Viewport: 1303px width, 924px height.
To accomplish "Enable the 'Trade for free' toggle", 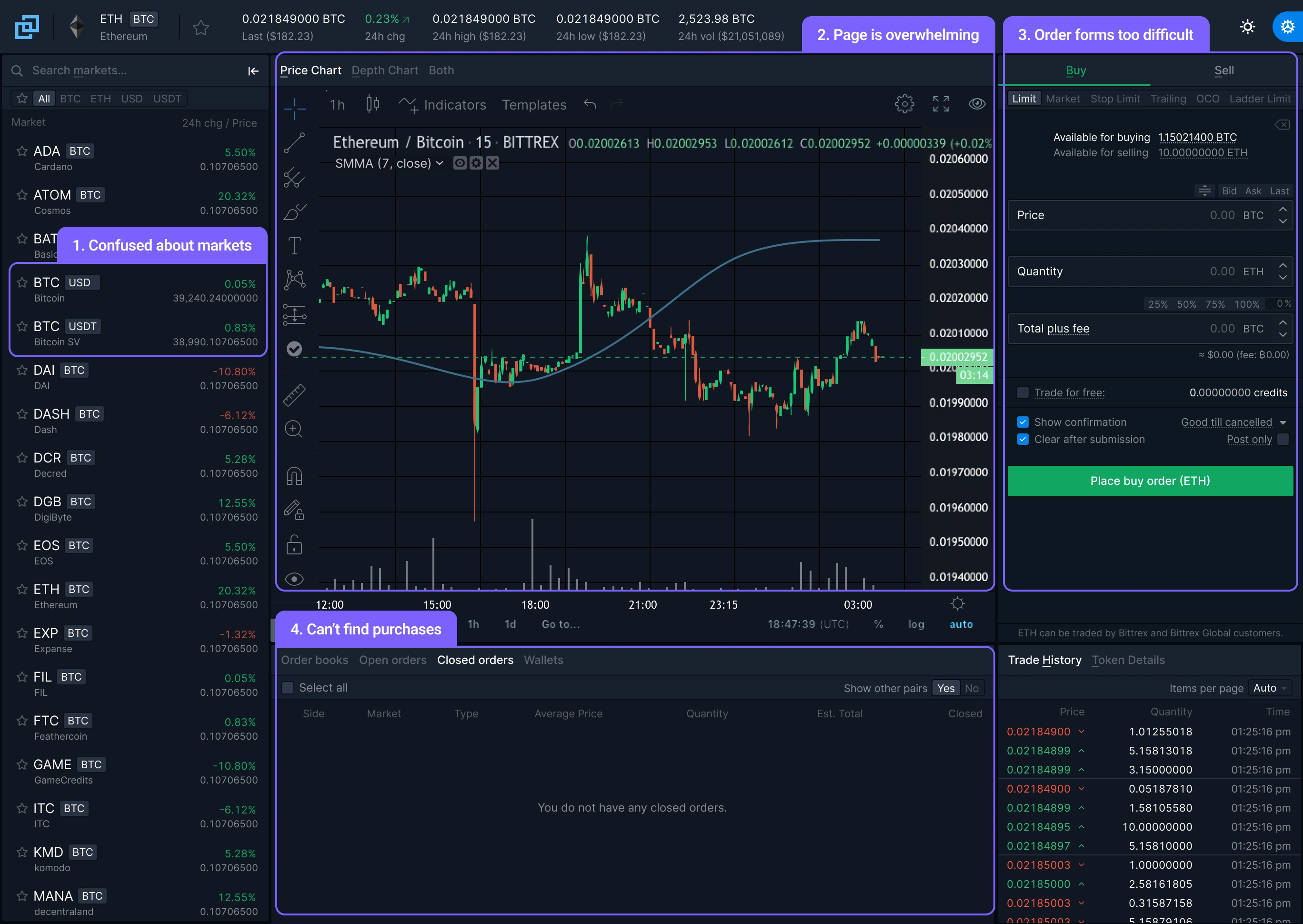I will point(1021,392).
